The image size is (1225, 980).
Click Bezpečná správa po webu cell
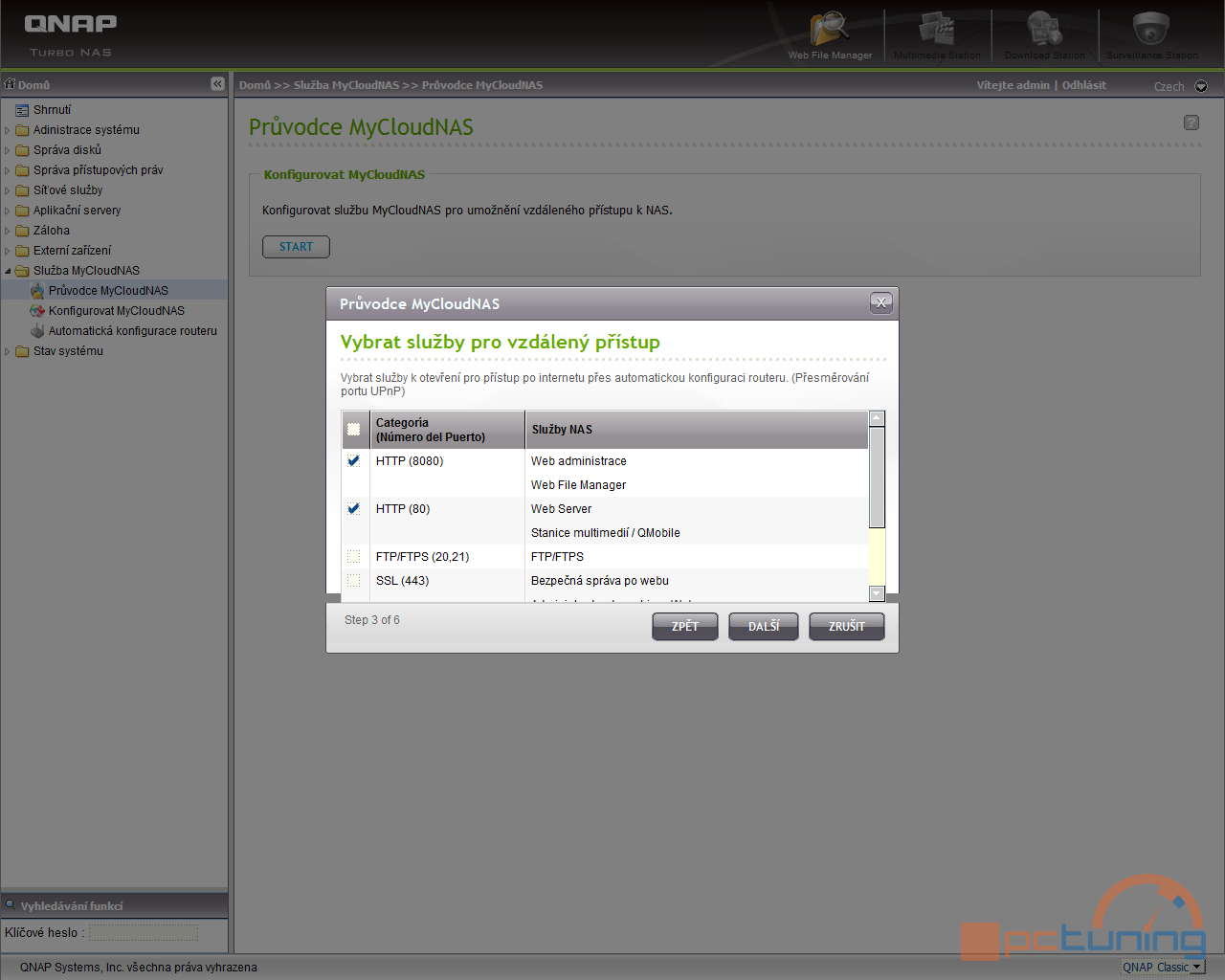(x=600, y=581)
